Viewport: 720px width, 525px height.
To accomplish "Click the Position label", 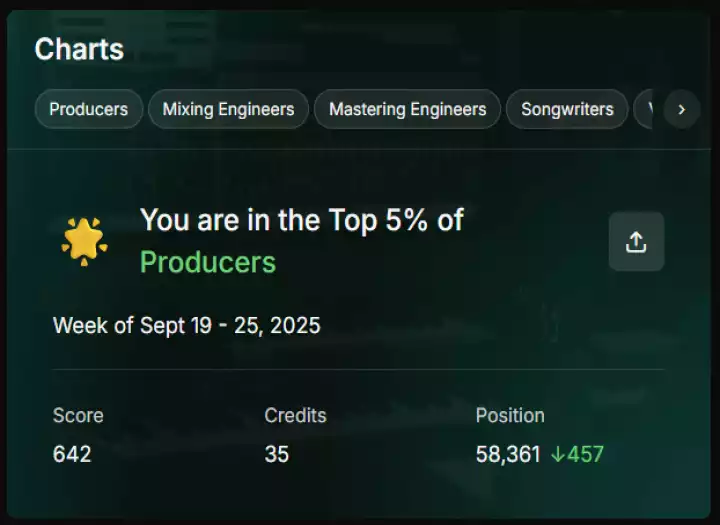I will [x=510, y=415].
